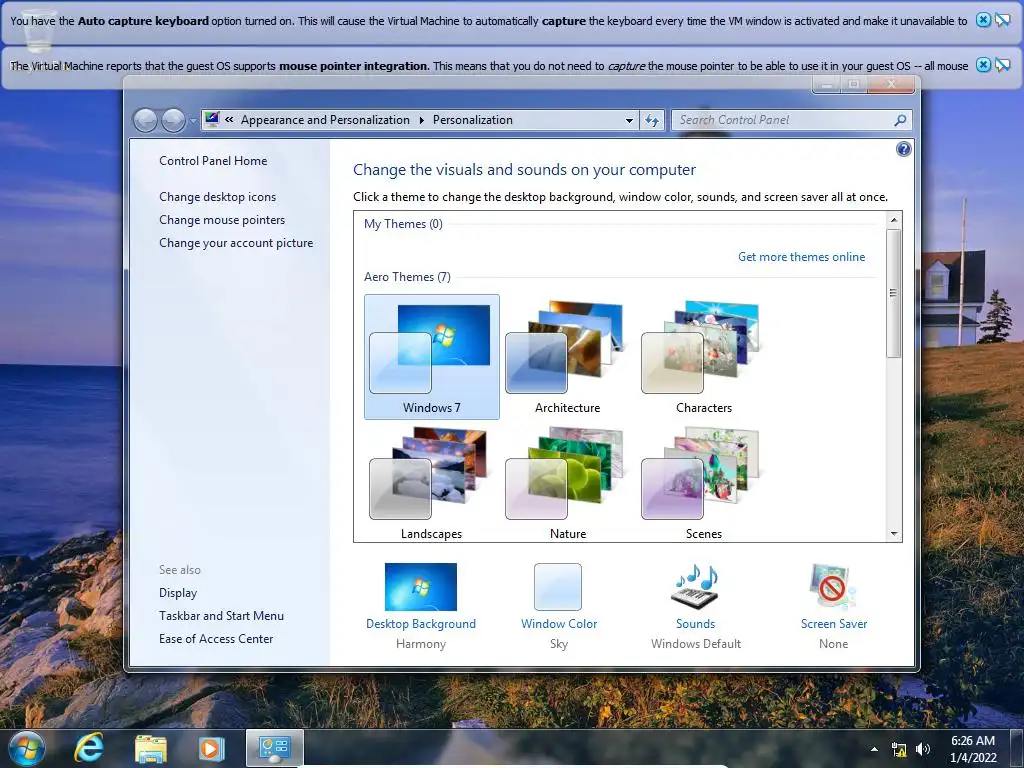Open Change your account picture
This screenshot has height=768, width=1024.
click(x=236, y=243)
